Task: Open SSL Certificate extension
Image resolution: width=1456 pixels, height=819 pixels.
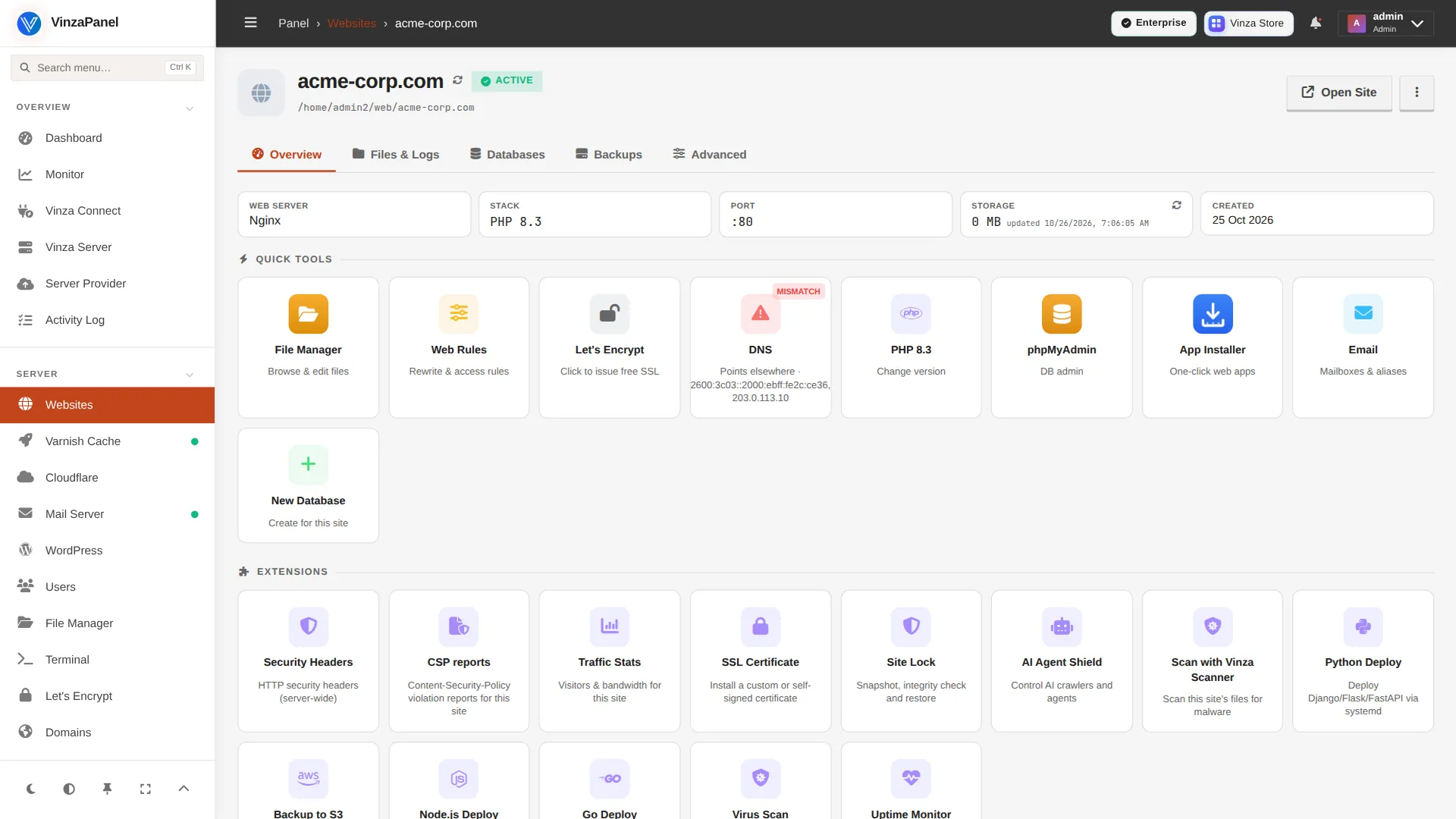Action: coord(760,661)
